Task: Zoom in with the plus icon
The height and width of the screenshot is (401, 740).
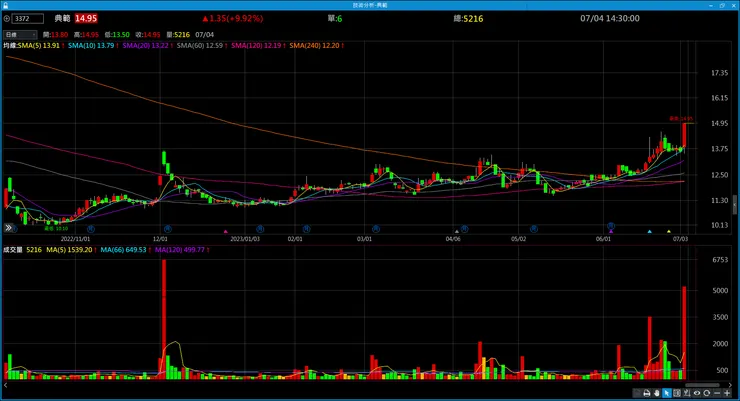Action: 727,393
